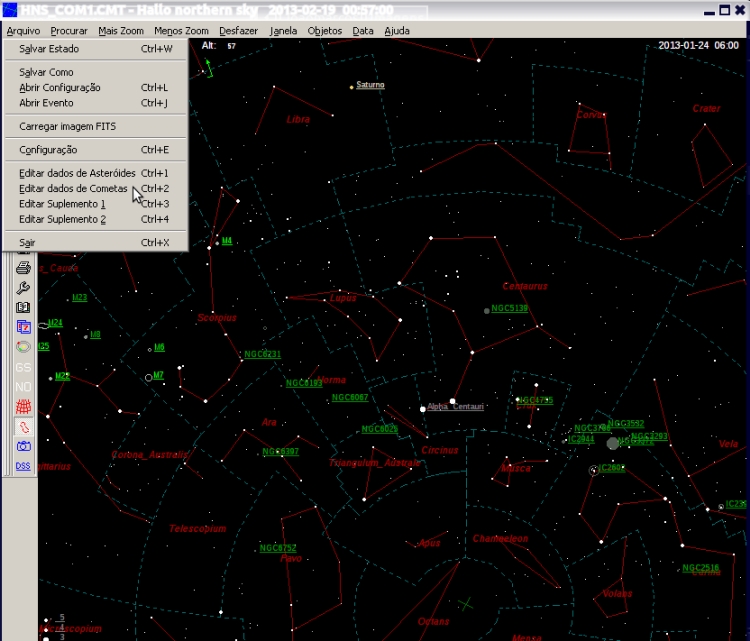Click Mais Zoom in menu bar
Screen dimensions: 750x641
pyautogui.click(x=121, y=31)
